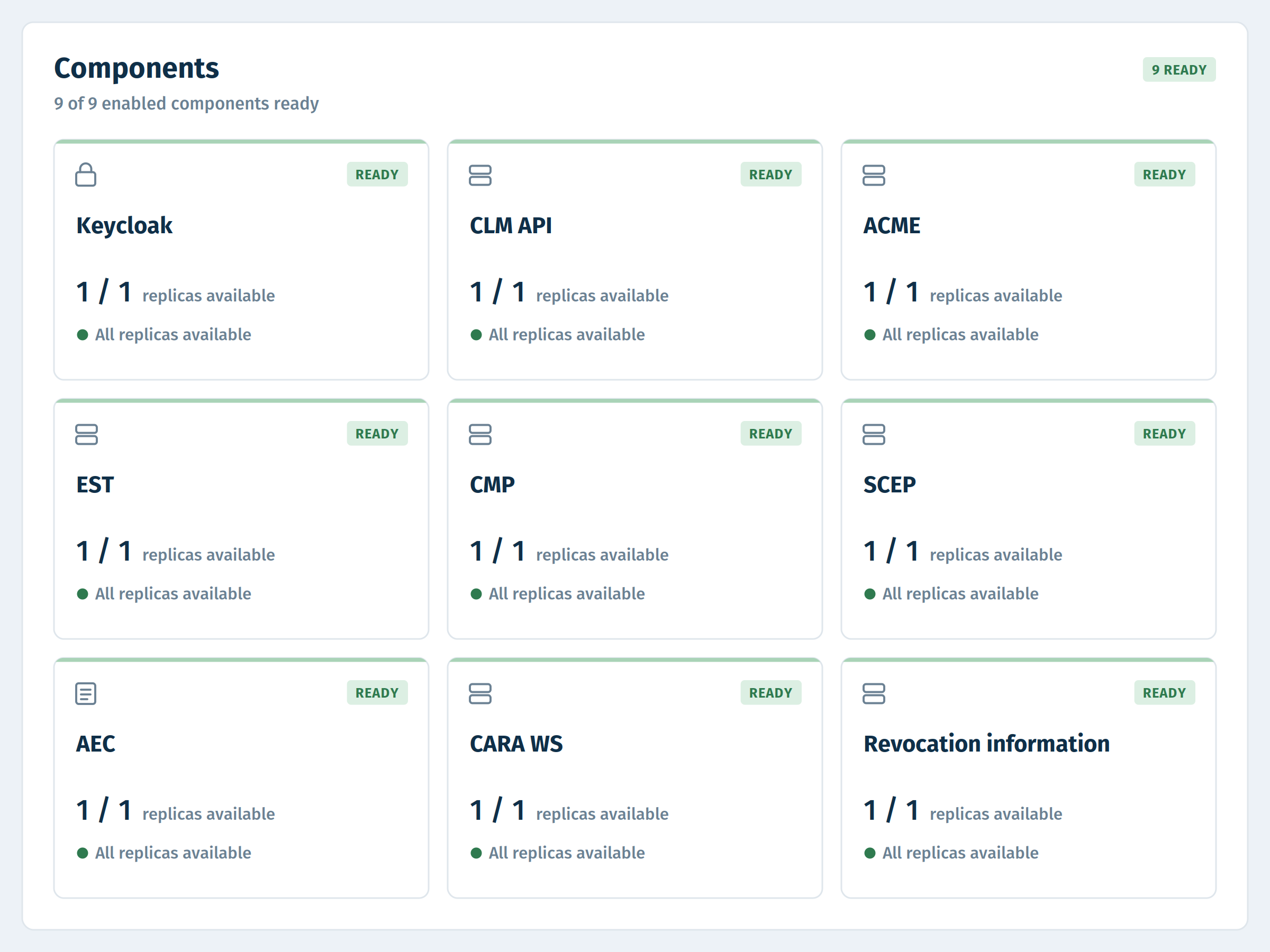Select the Revocation information component title

point(986,744)
